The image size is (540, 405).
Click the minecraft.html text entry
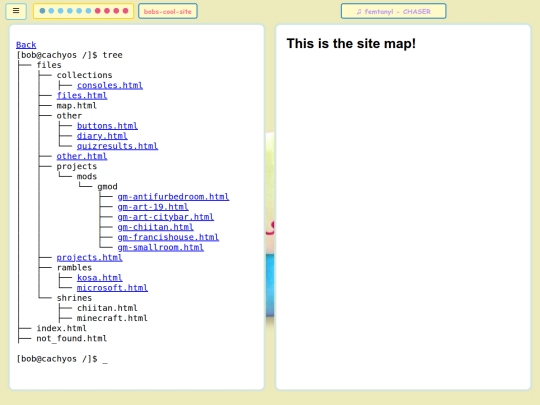(112, 318)
